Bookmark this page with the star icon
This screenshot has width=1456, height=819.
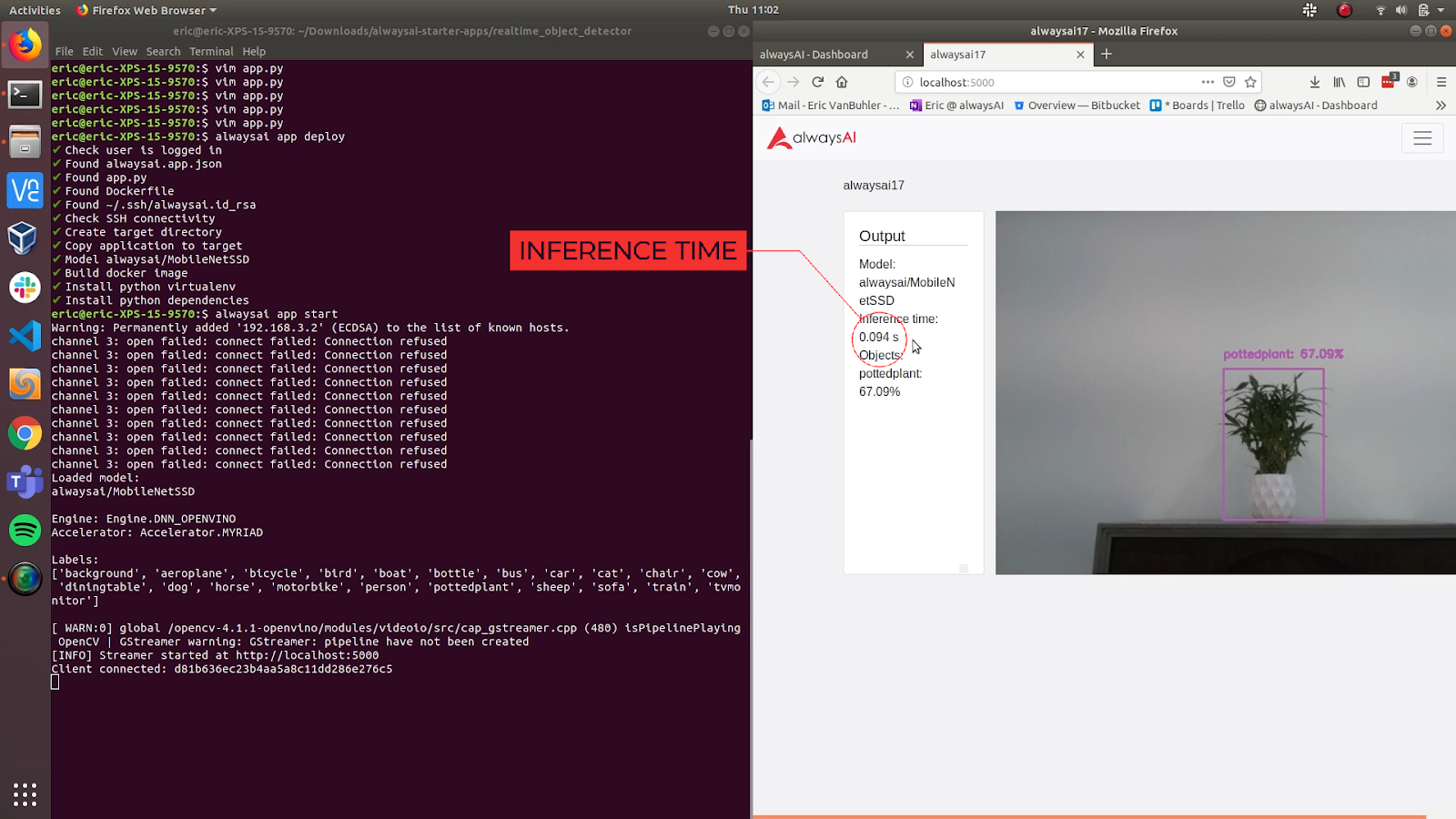(x=1250, y=82)
